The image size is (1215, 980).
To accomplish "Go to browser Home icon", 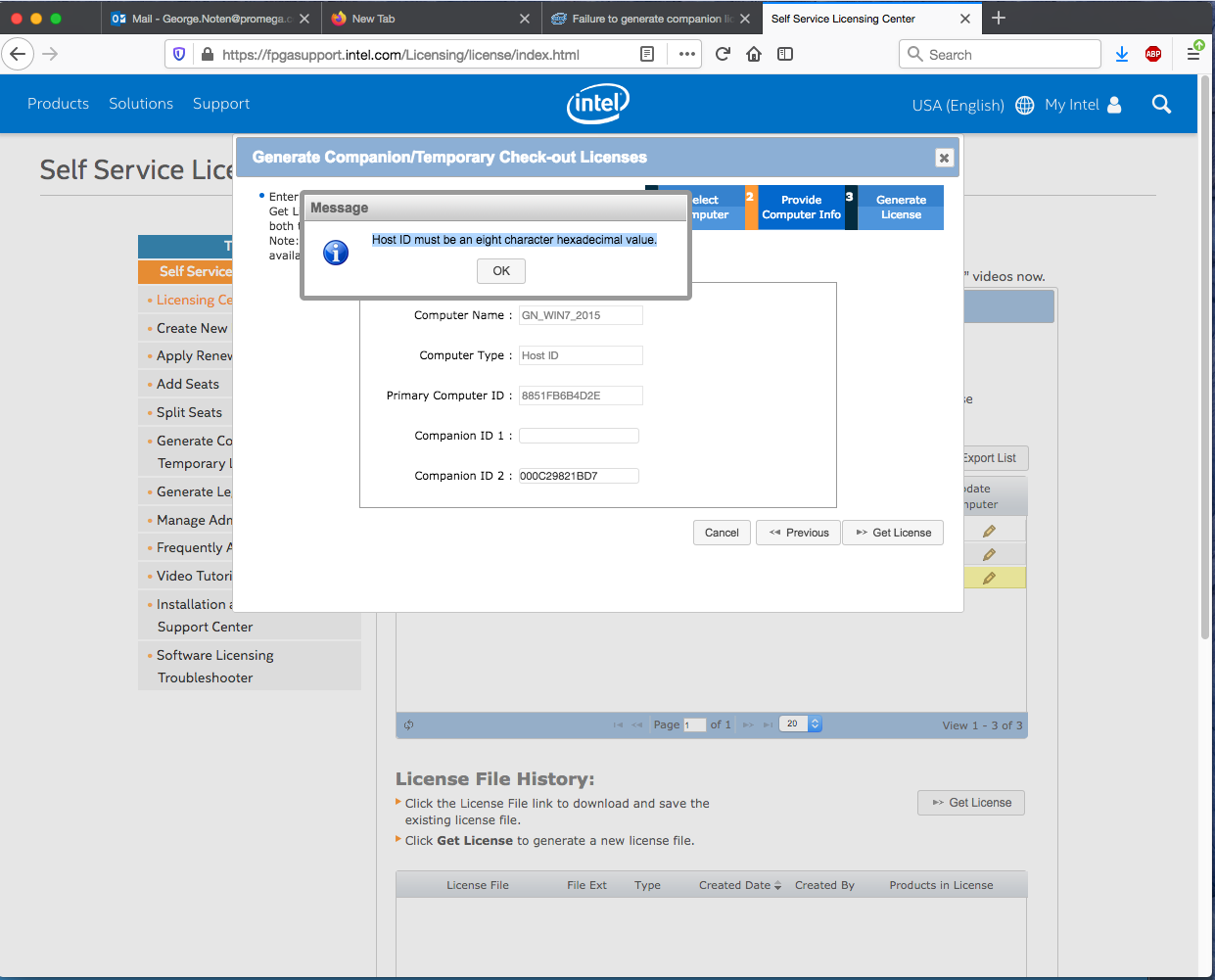I will pyautogui.click(x=754, y=54).
